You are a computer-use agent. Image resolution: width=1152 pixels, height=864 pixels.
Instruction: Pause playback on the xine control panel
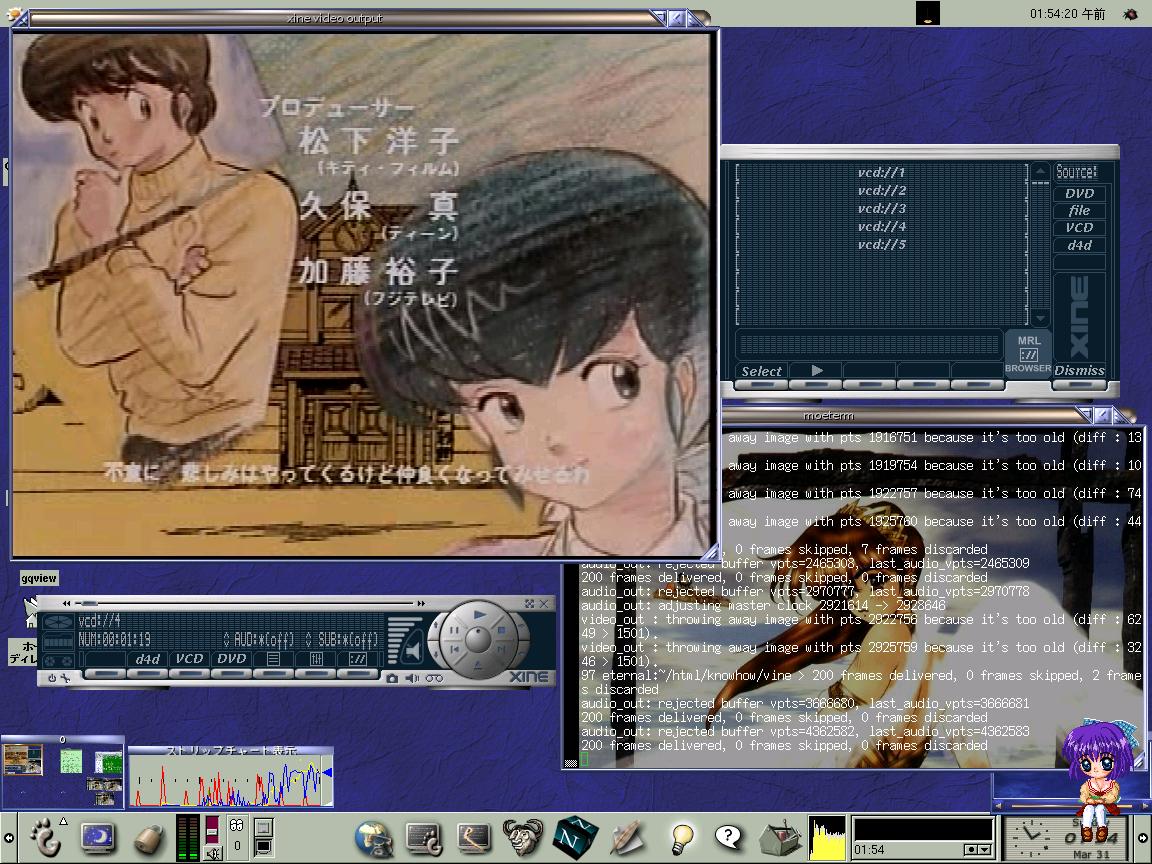click(x=454, y=631)
